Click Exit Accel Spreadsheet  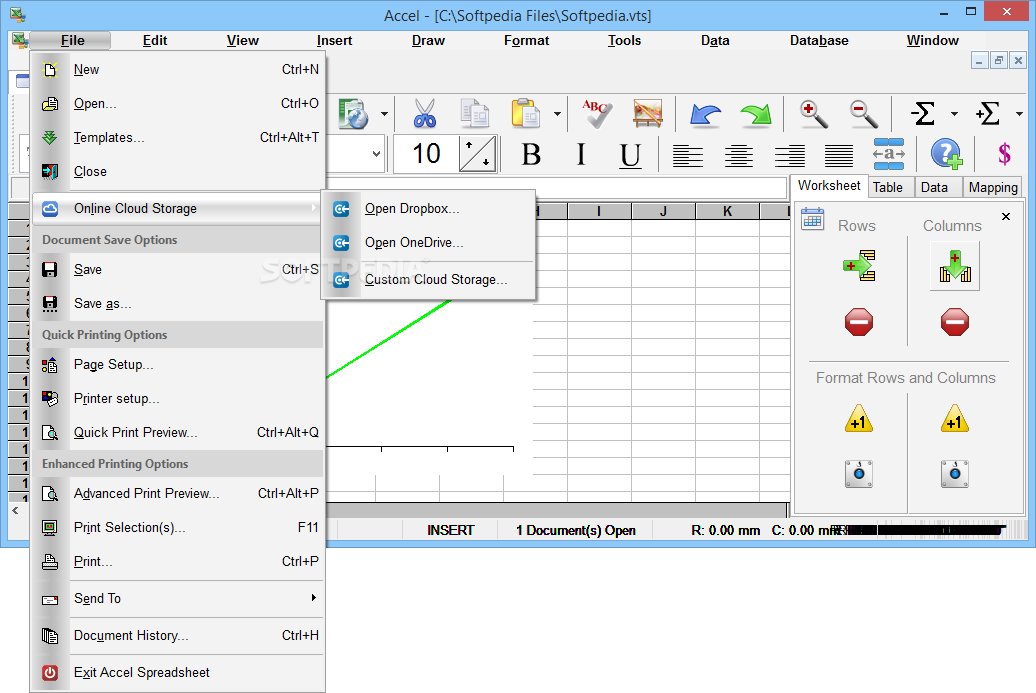pos(177,672)
